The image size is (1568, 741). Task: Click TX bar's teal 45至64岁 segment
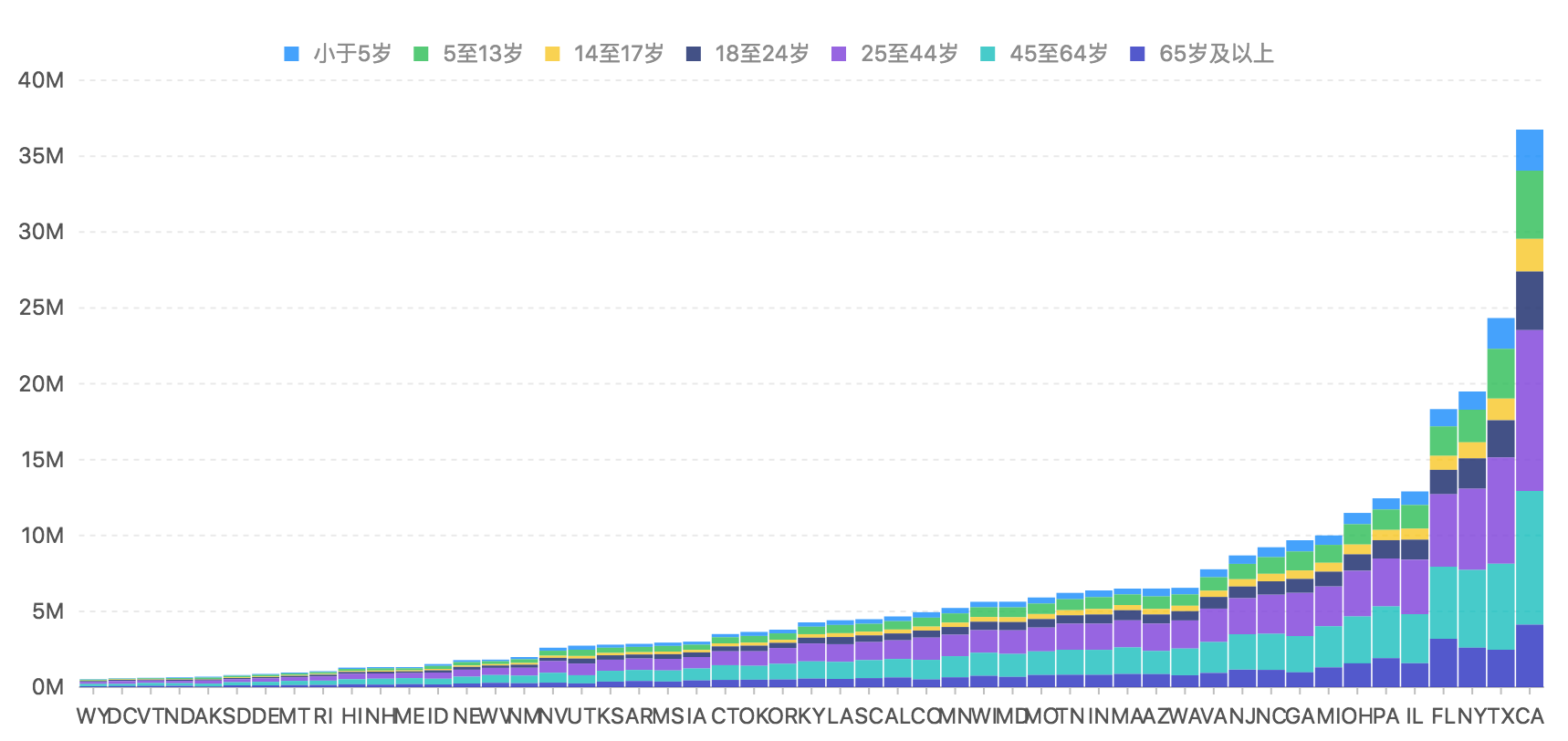pos(1501,607)
